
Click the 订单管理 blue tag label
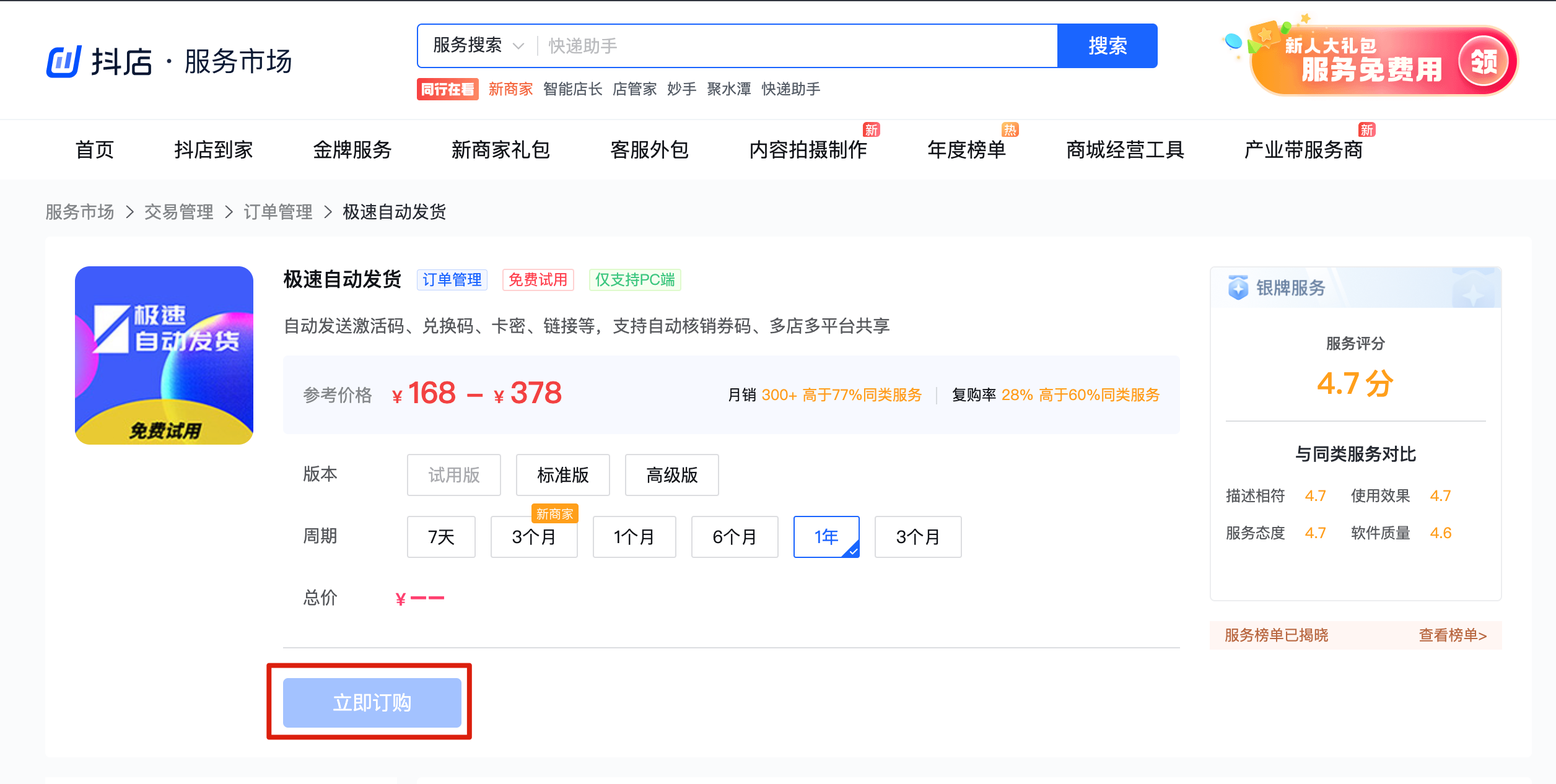pyautogui.click(x=452, y=280)
